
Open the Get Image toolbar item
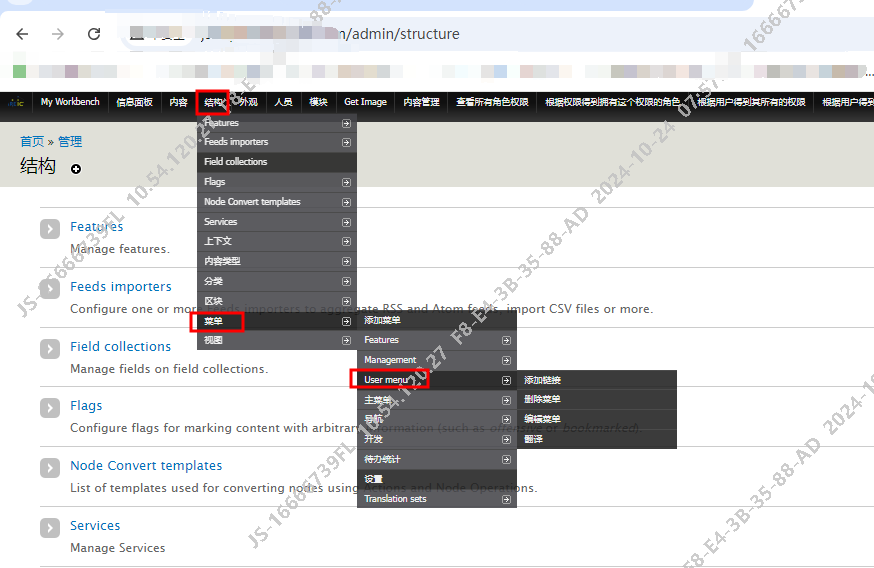(x=365, y=102)
